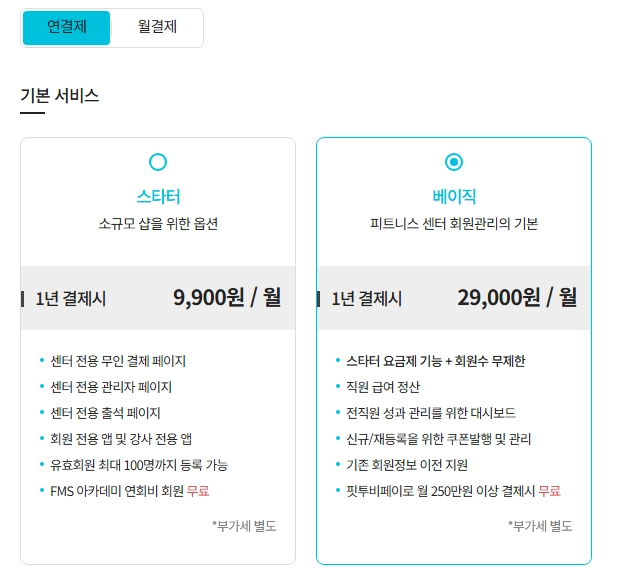
Task: Click 회원 전용 앱 및 강사 전용 앱
Action: 121,439
